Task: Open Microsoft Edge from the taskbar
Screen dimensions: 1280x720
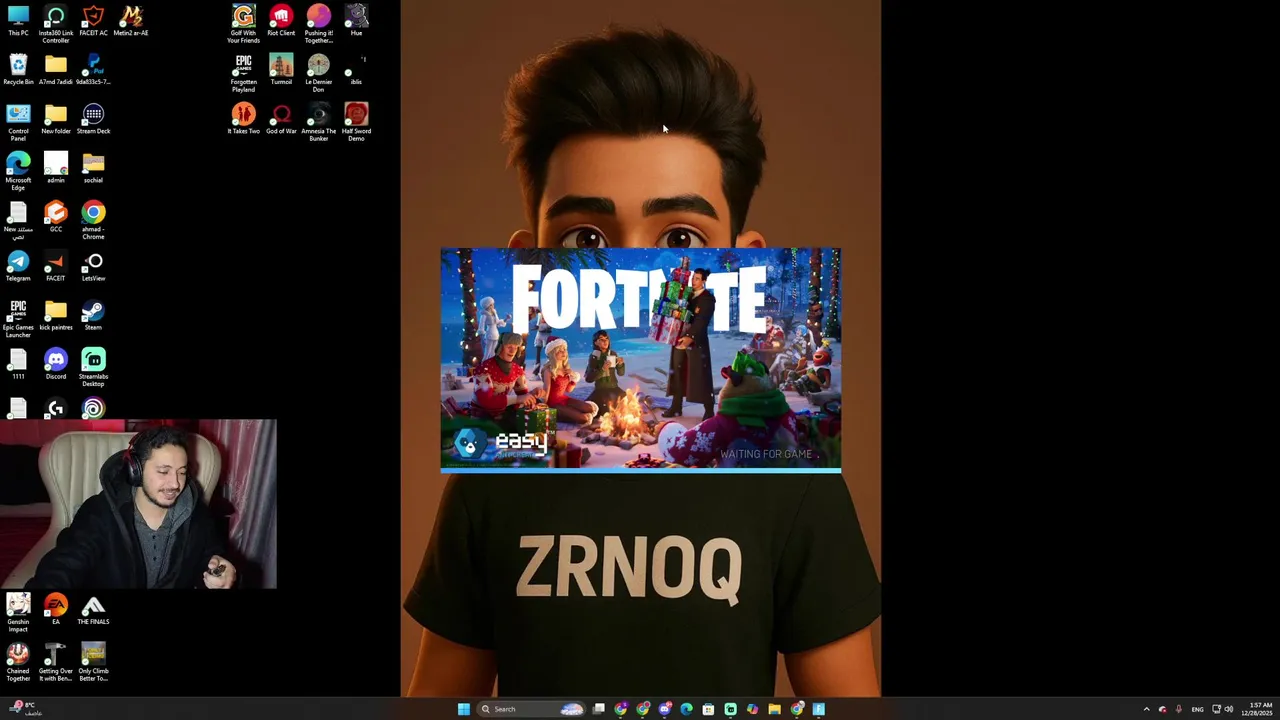Action: [686, 709]
